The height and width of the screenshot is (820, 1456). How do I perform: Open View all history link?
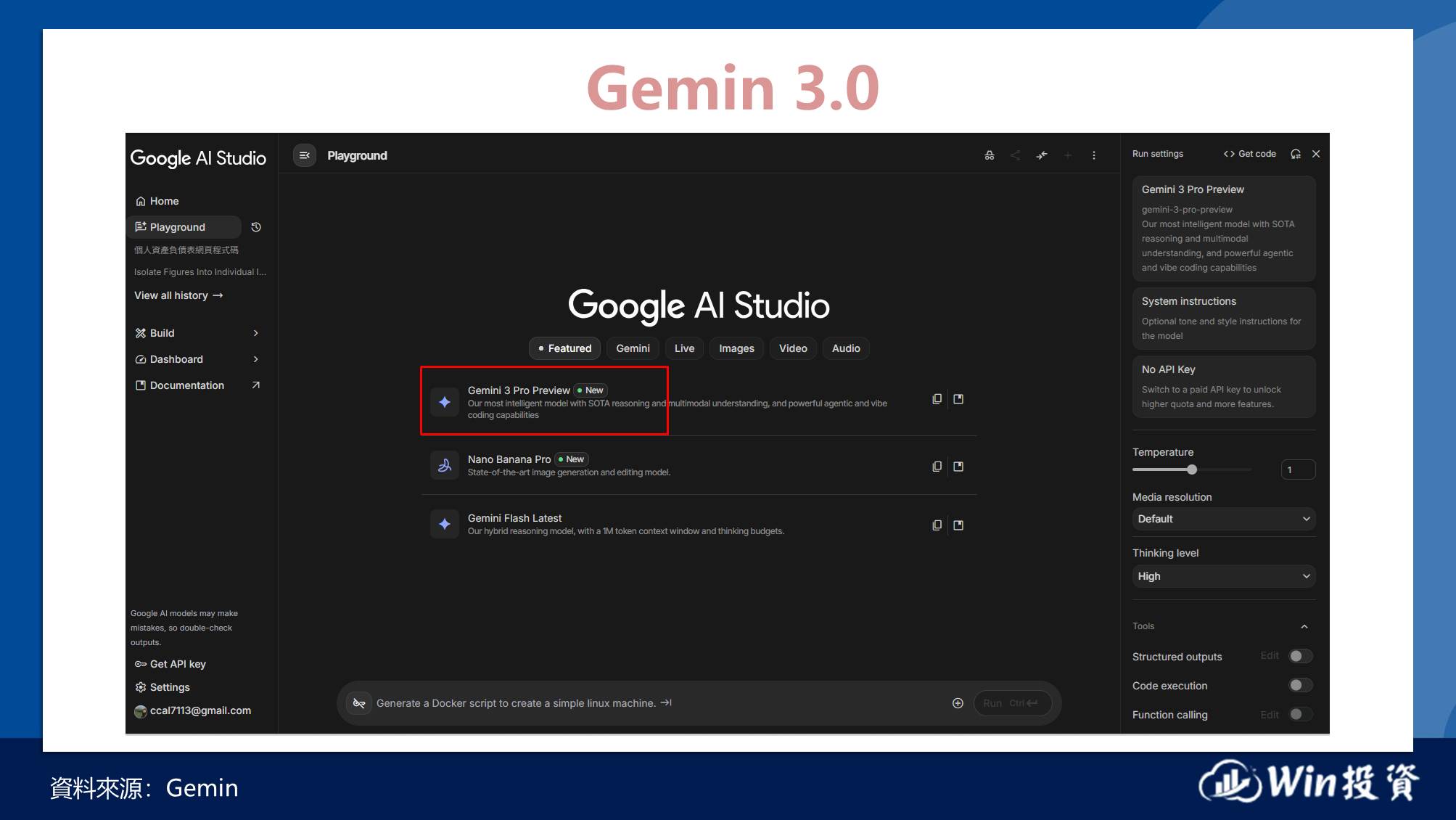tap(178, 295)
